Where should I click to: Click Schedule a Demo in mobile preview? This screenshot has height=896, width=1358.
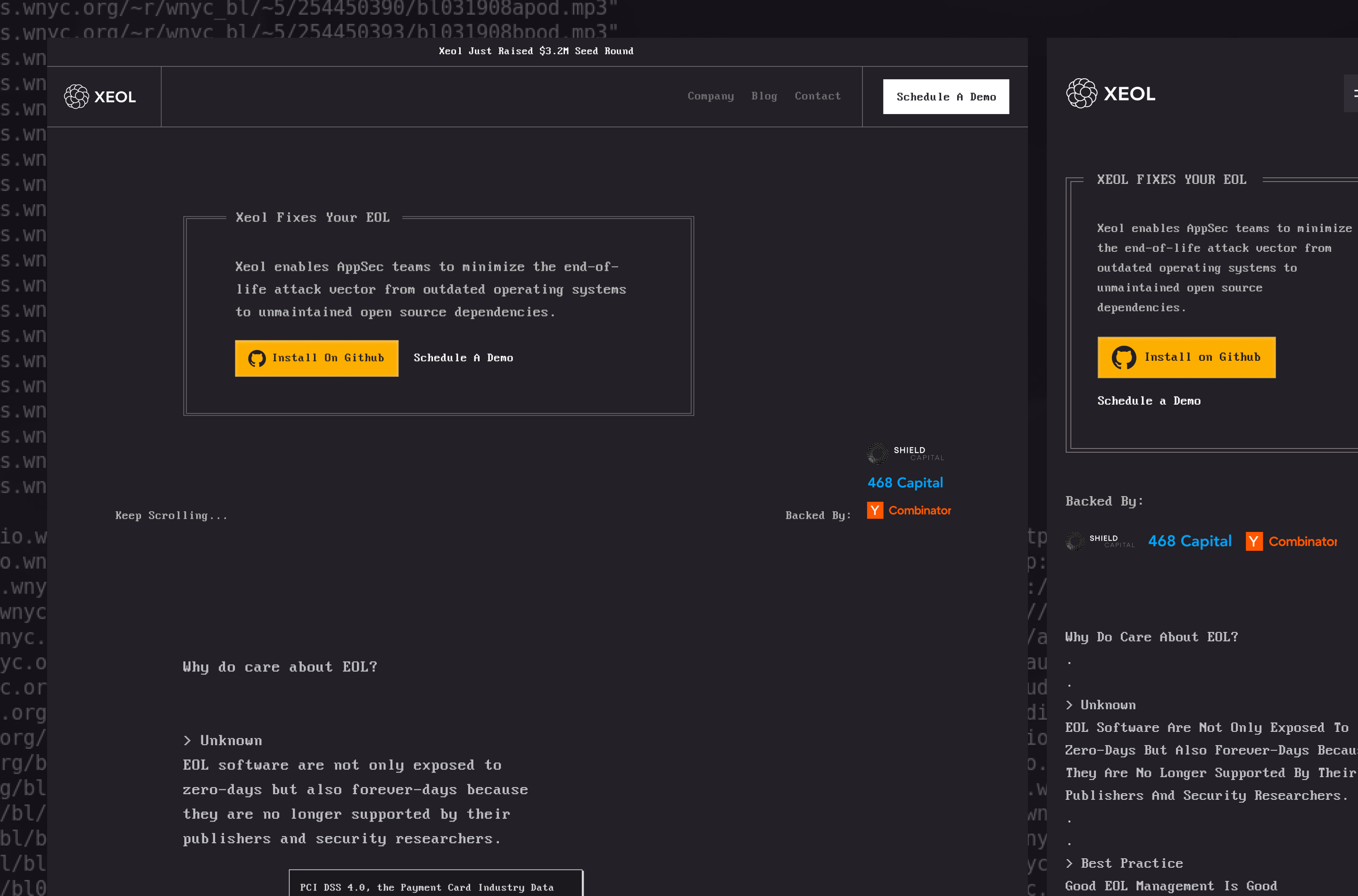pyautogui.click(x=1148, y=400)
